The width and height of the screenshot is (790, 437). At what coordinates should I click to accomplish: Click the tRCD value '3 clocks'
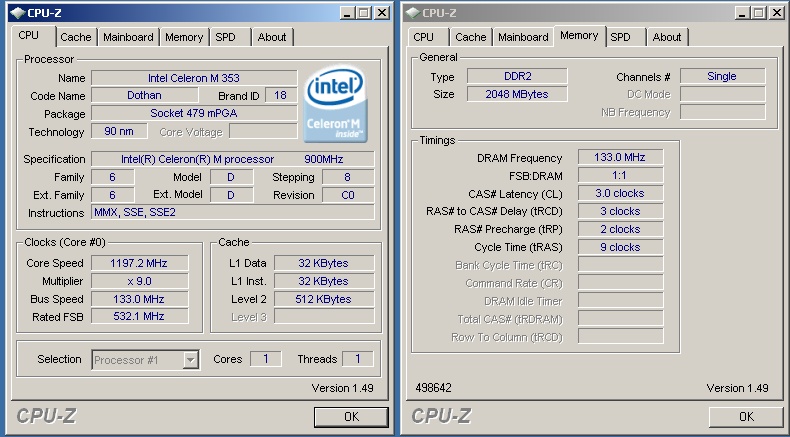[x=620, y=211]
